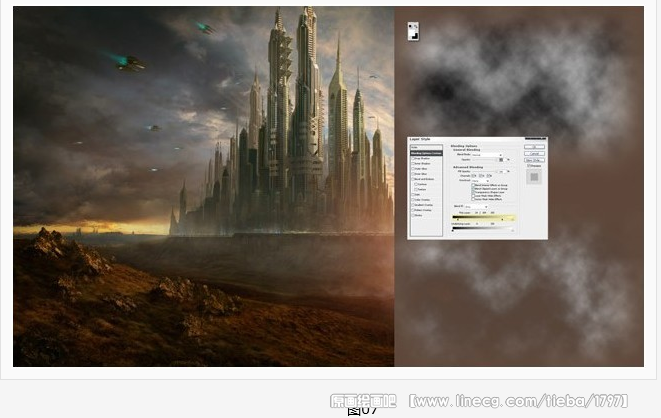Screen dimensions: 661x418
Task: Enable the Inner Shadow effect checkbox
Action: (x=413, y=163)
